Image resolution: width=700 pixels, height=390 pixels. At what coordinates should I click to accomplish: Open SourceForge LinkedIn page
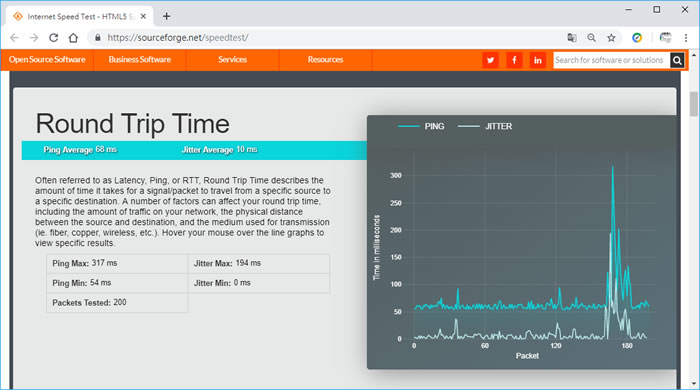click(x=538, y=60)
